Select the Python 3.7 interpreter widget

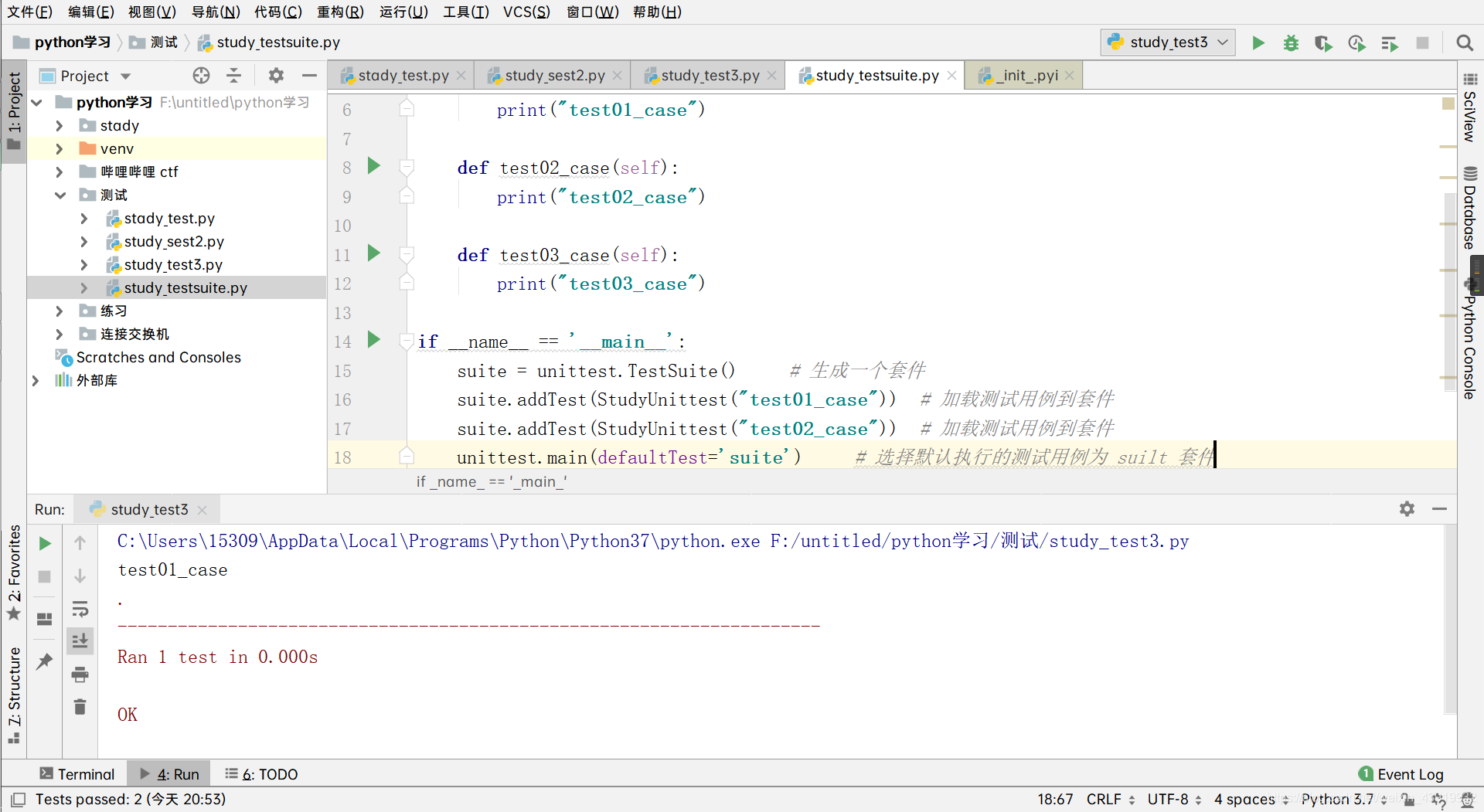click(x=1343, y=799)
